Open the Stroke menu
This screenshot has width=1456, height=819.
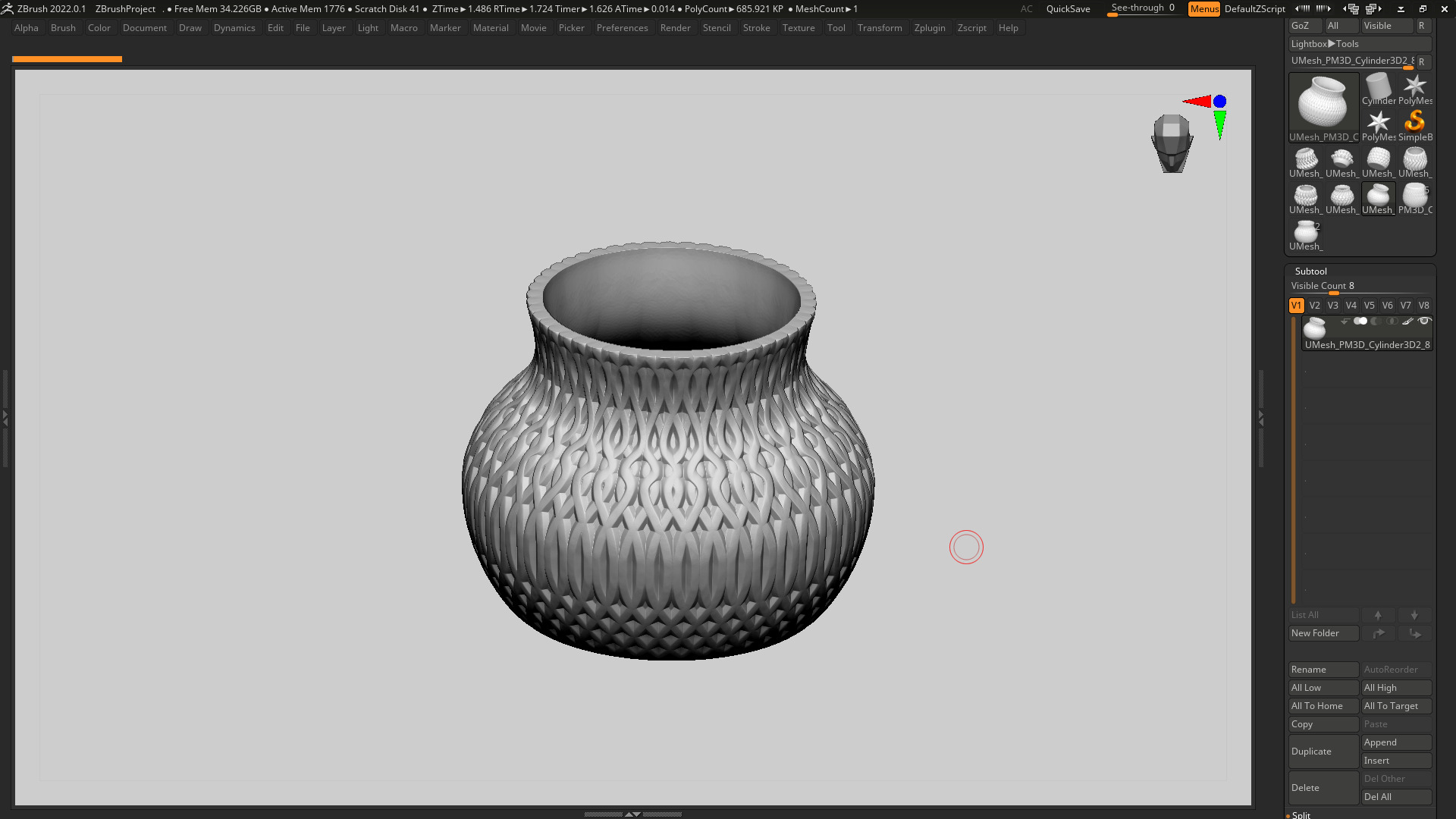pyautogui.click(x=756, y=28)
